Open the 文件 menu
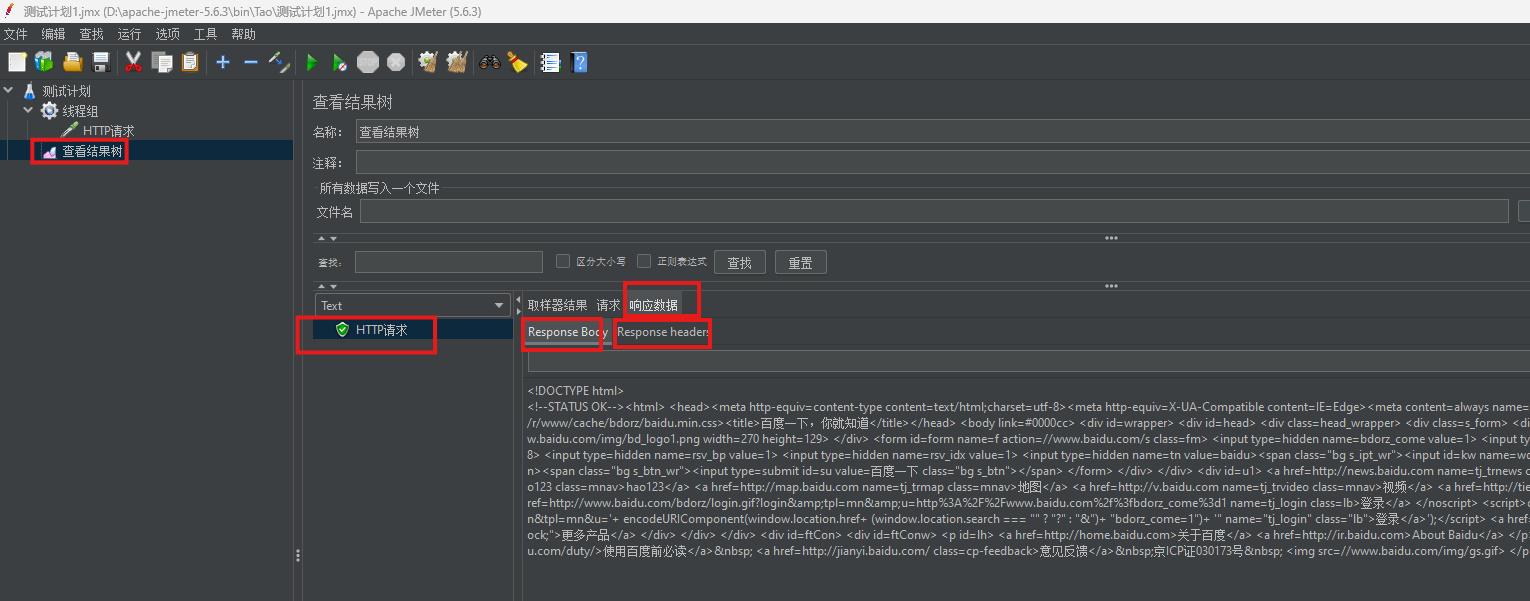Viewport: 1530px width, 601px height. coord(15,34)
